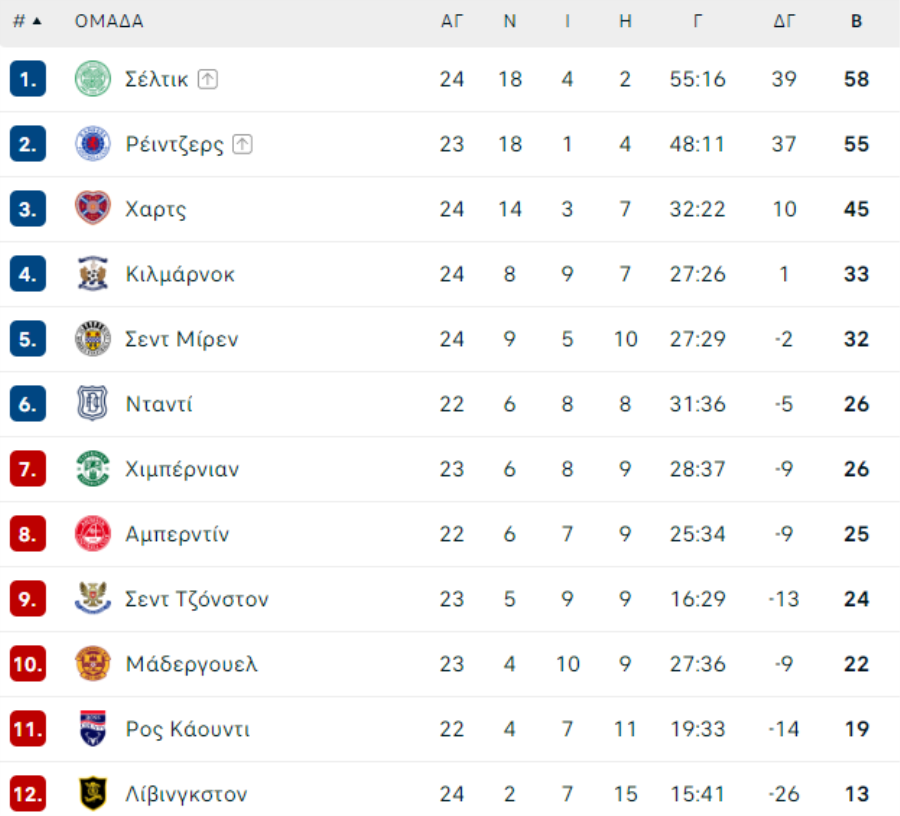The width and height of the screenshot is (900, 816).
Task: Open the Dundee team crest
Action: click(x=92, y=403)
